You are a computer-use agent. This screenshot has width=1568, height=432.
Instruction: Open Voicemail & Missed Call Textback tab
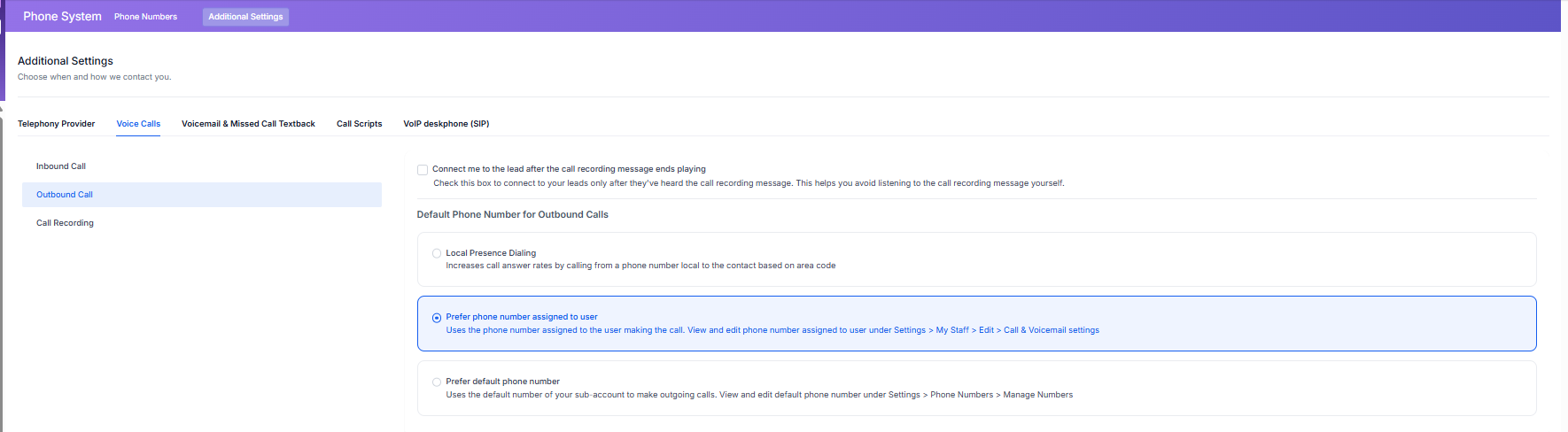tap(248, 124)
